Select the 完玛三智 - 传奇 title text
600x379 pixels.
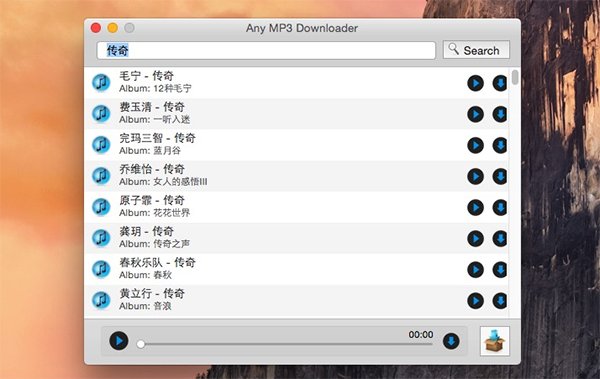[x=157, y=138]
